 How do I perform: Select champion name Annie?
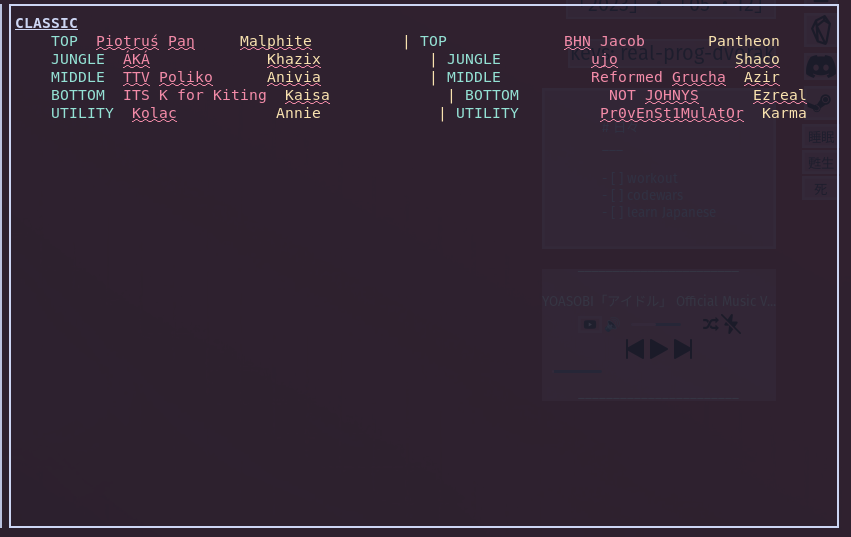298,113
